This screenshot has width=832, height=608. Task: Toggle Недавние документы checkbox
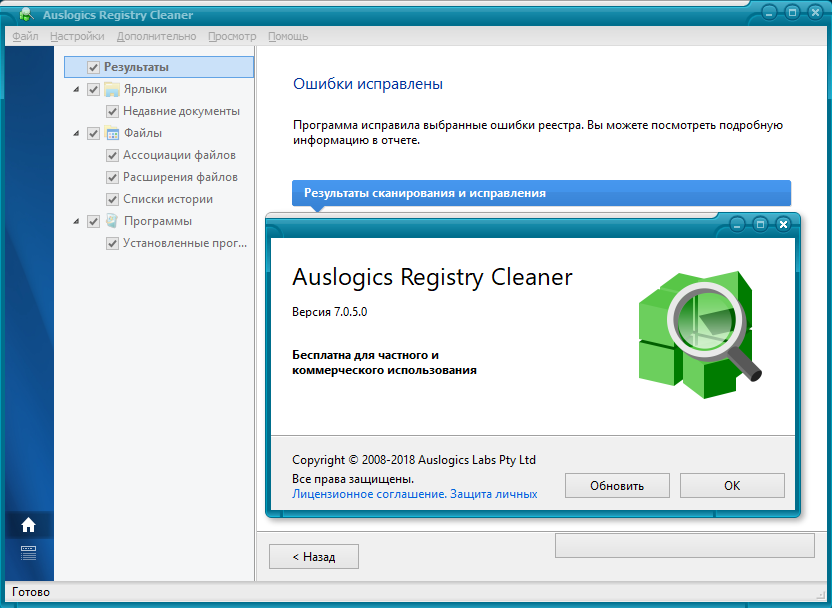(x=112, y=111)
